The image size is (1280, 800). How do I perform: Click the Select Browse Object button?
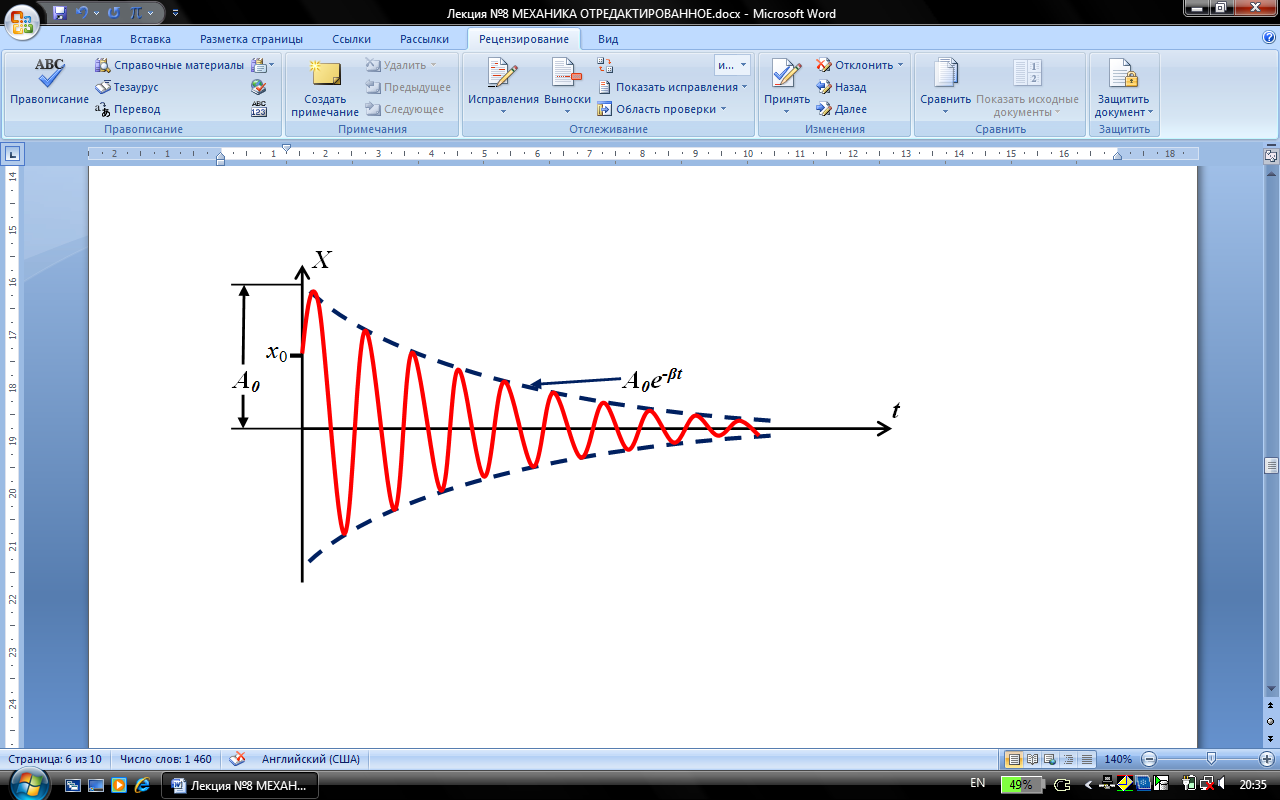pos(1271,721)
